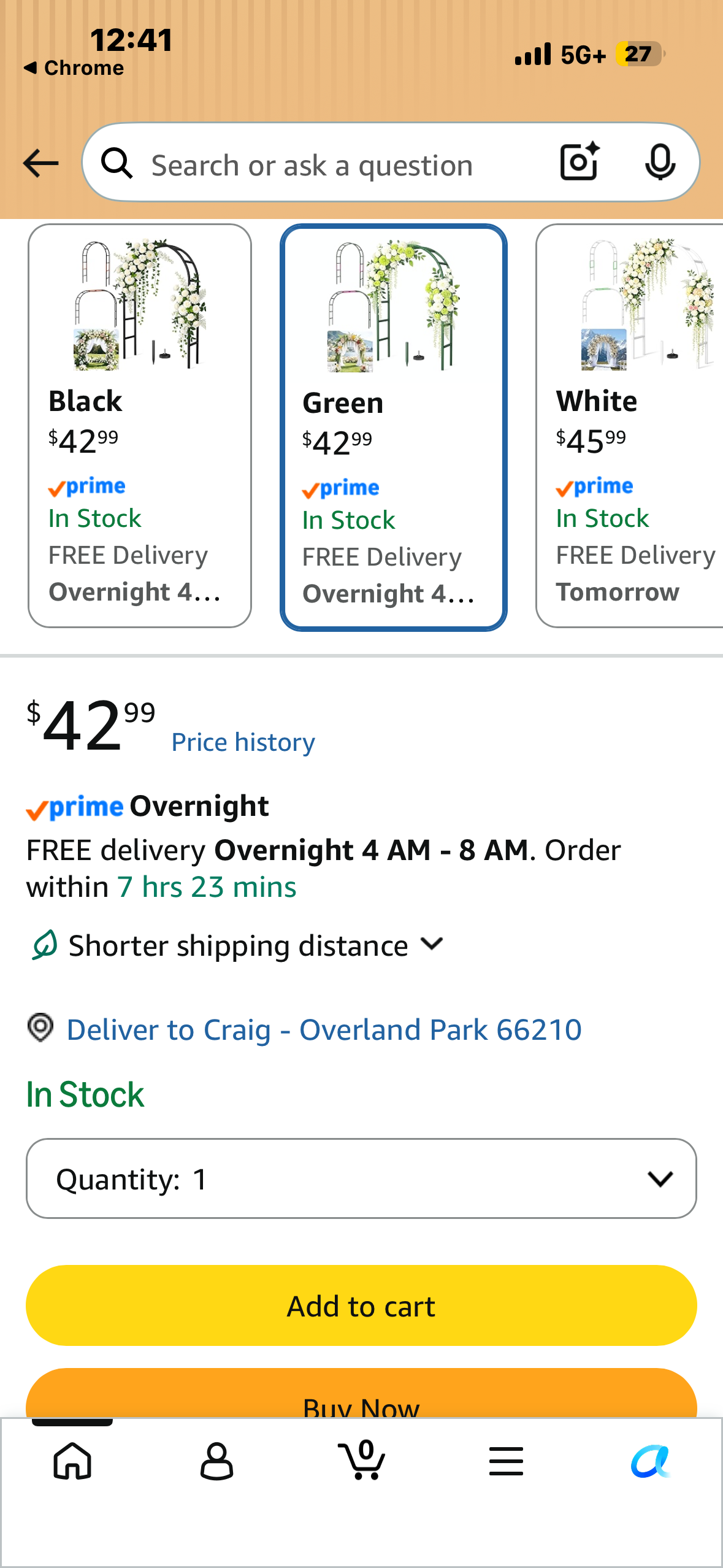Open Alexa assistant icon

tap(651, 1461)
